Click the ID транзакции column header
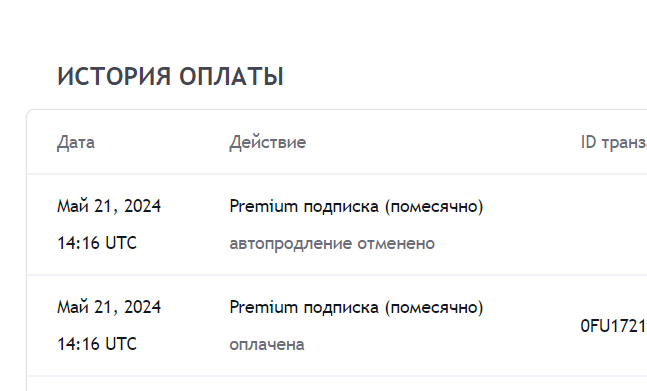The width and height of the screenshot is (647, 391). 614,142
